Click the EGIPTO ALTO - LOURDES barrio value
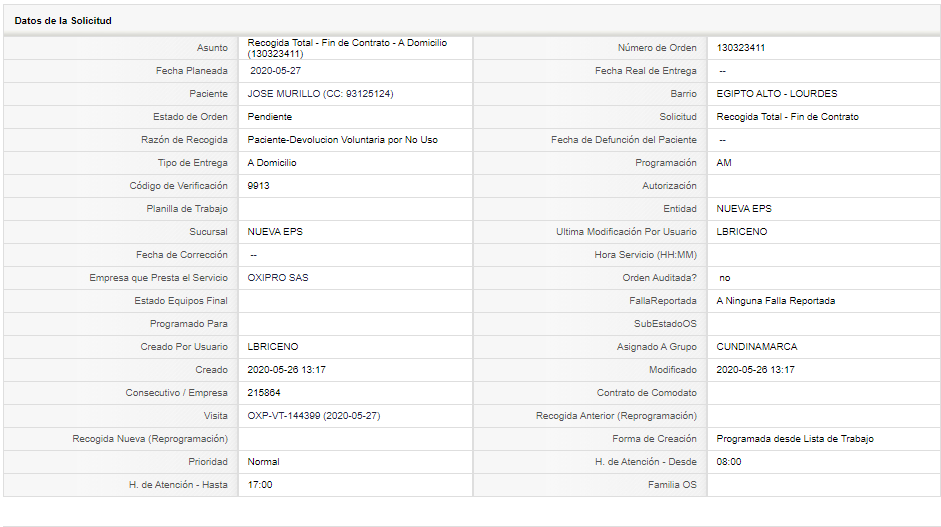Viewport: 941px width, 527px height. coord(777,94)
